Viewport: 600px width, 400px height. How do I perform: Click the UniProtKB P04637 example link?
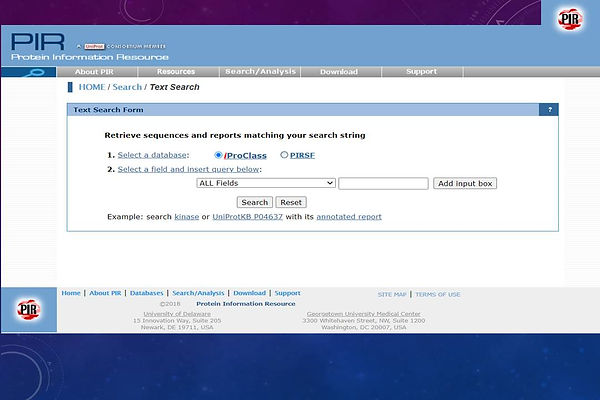pyautogui.click(x=248, y=217)
